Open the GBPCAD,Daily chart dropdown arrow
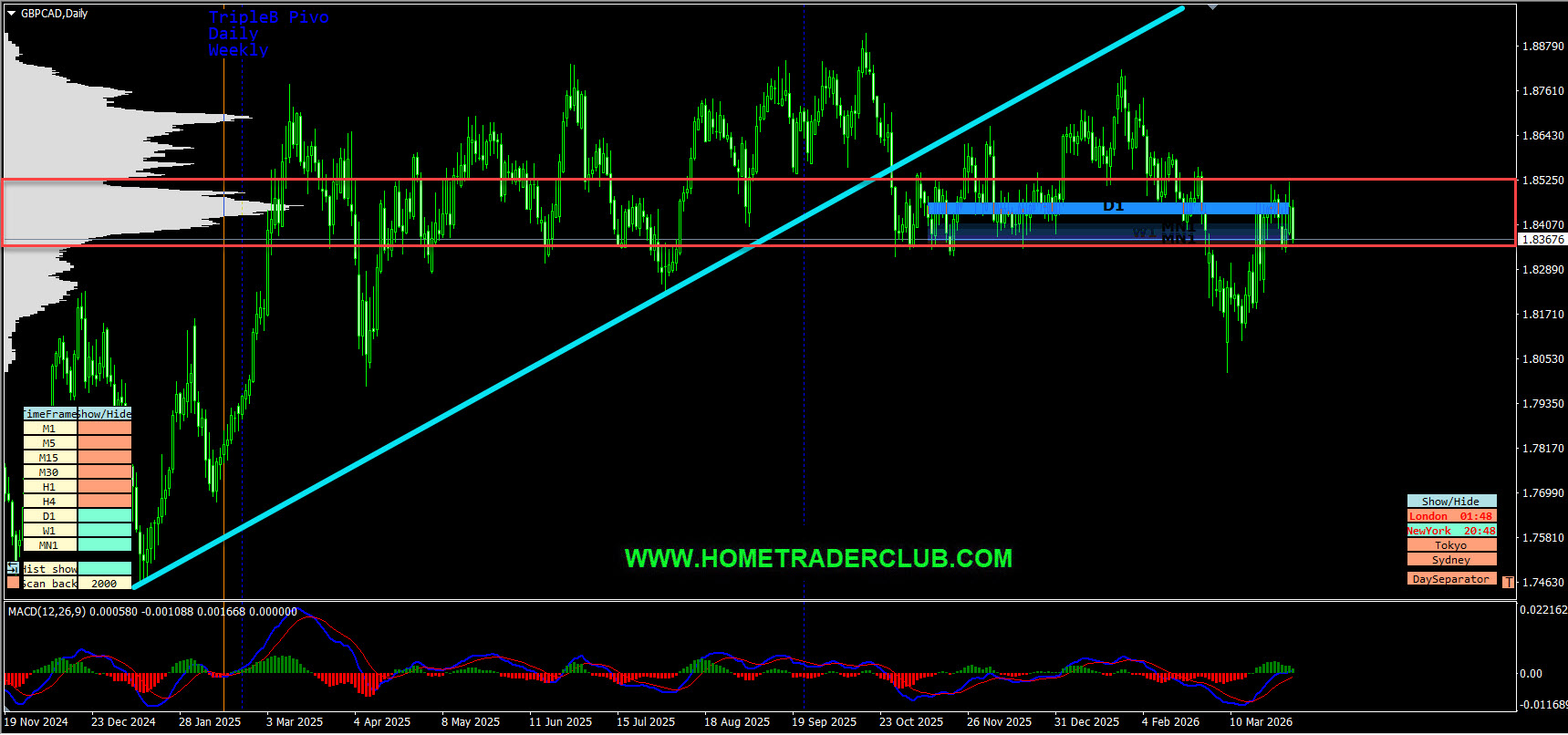 [x=11, y=14]
